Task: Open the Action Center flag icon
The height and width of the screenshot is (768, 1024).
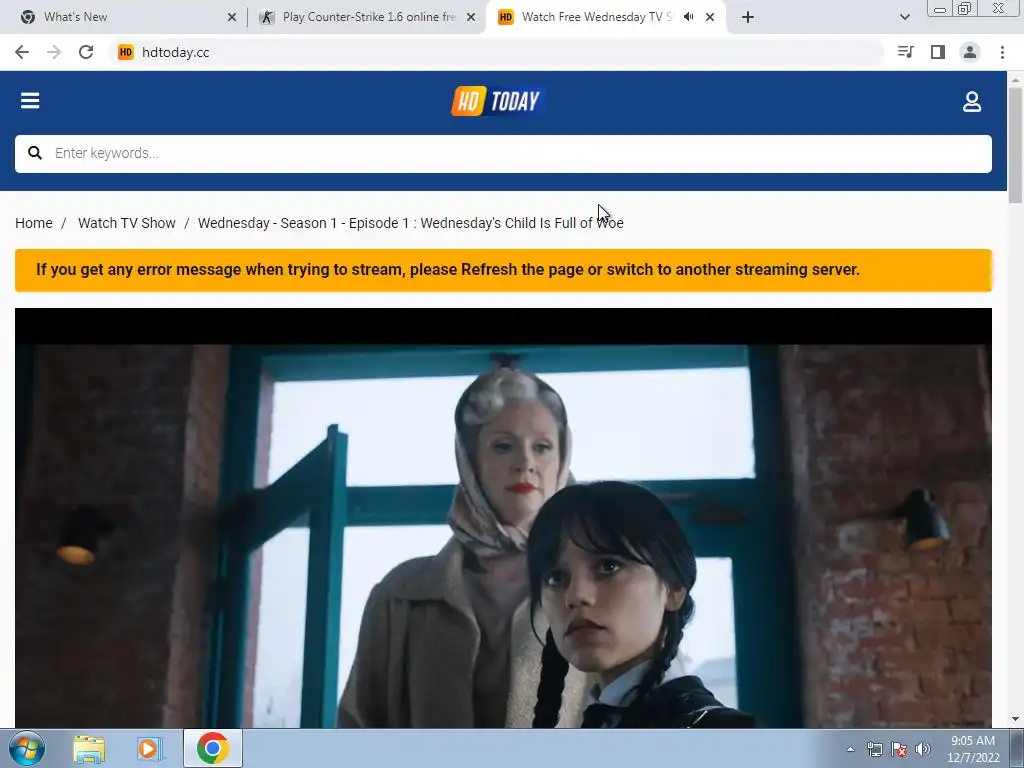Action: coord(899,749)
